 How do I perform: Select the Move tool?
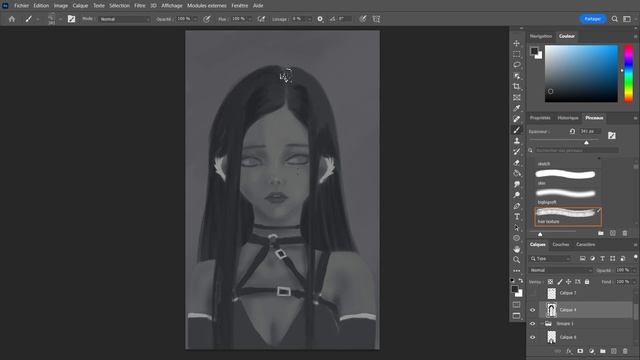click(517, 43)
